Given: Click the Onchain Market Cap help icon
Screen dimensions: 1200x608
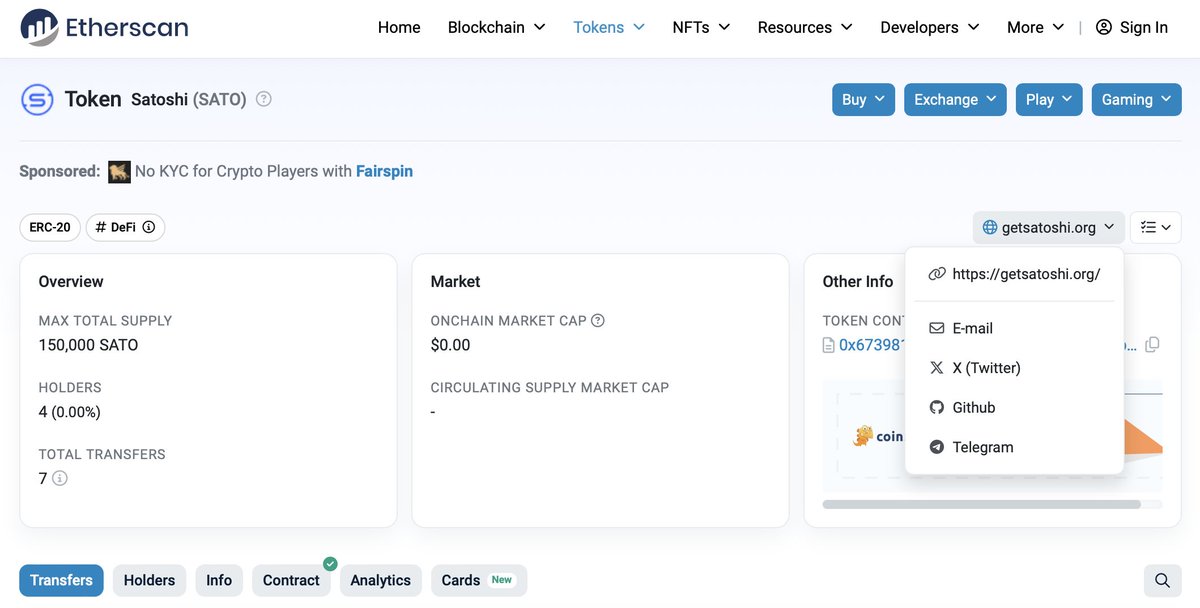Looking at the screenshot, I should [x=598, y=320].
